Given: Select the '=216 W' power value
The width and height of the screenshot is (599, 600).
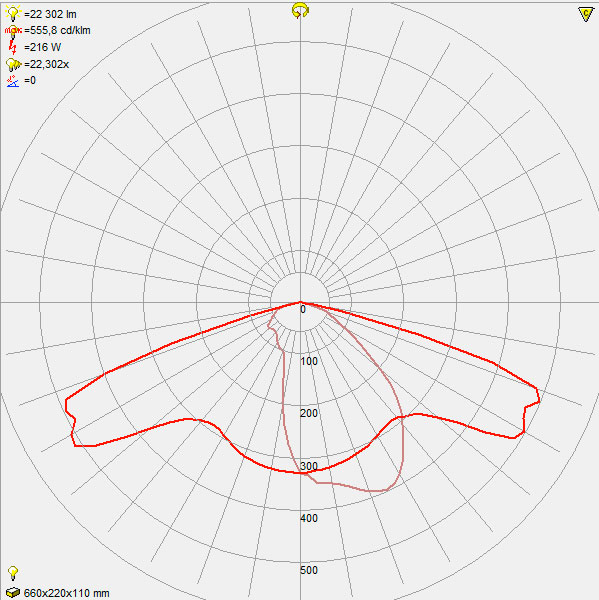Looking at the screenshot, I should [x=42, y=47].
